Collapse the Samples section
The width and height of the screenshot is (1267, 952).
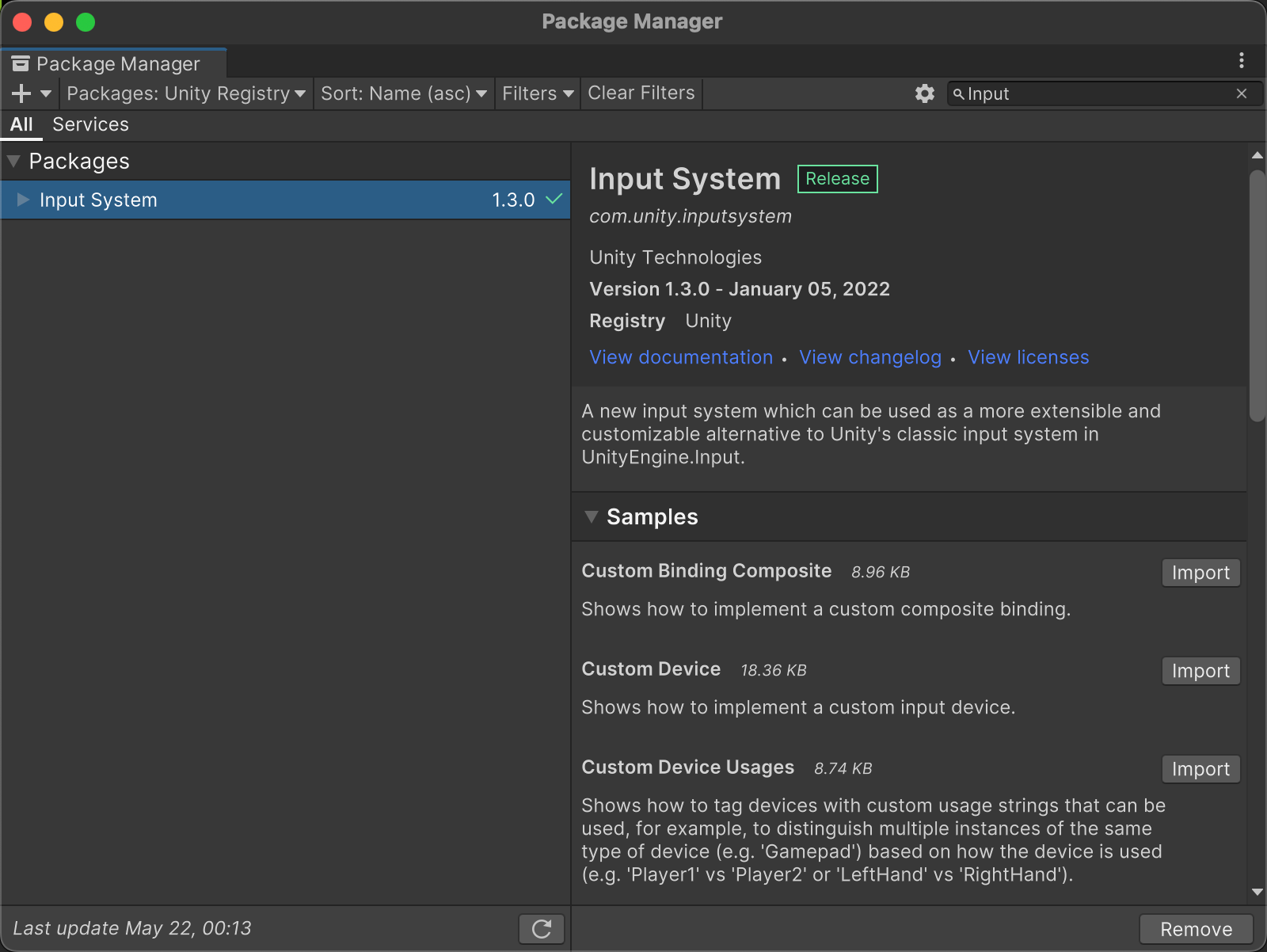click(591, 516)
